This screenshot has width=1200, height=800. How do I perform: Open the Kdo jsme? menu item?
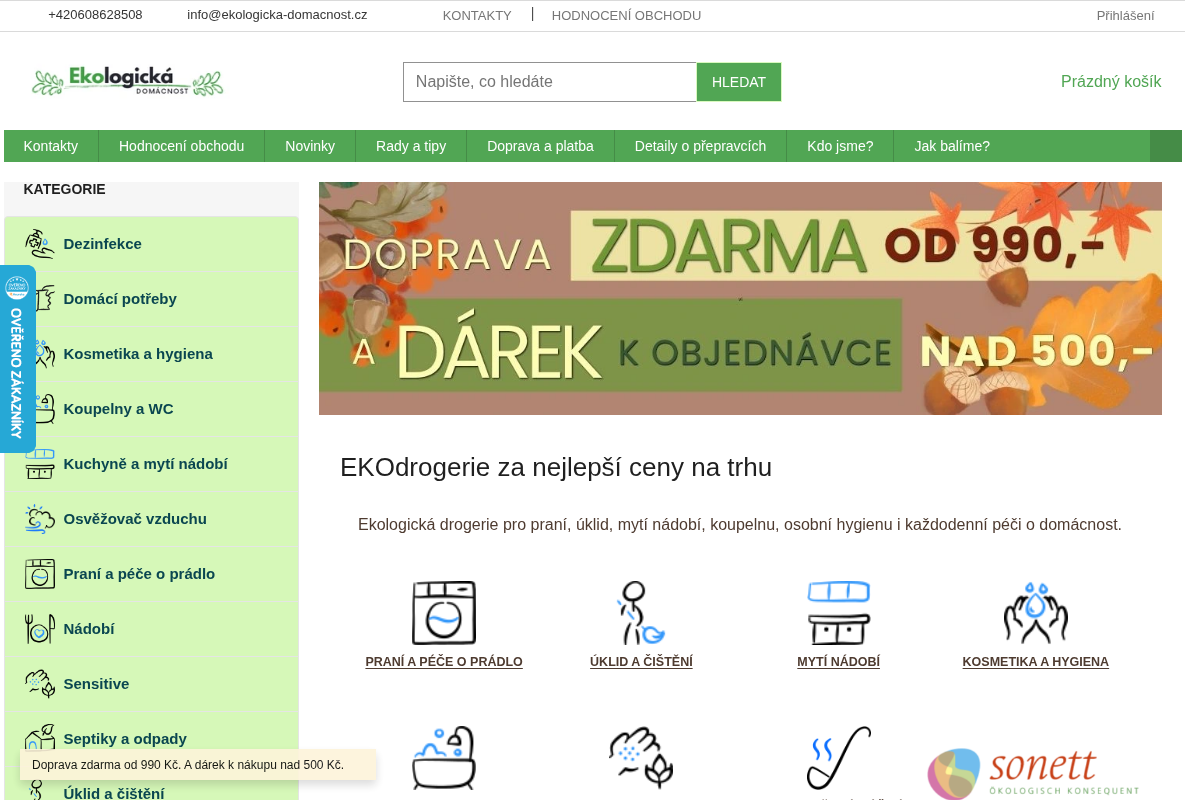point(840,146)
